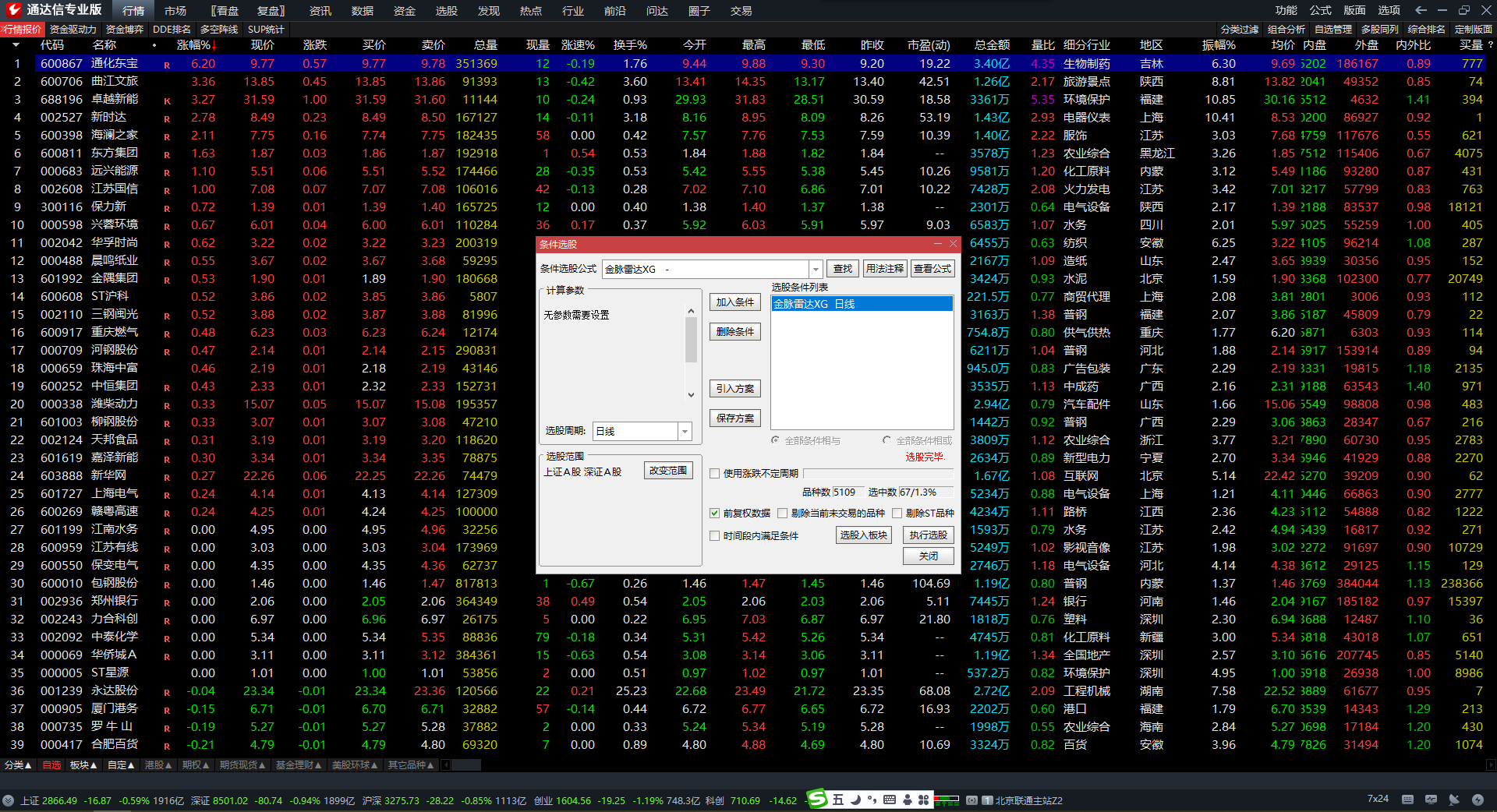Open the lightning bolt icon in status bar
1497x812 pixels.
1478,800
